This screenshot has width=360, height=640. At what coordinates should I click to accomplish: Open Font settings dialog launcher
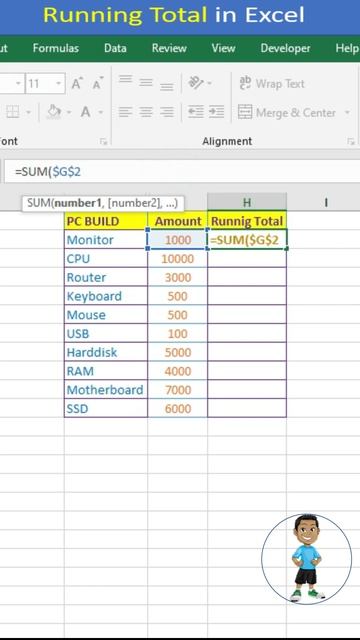click(103, 142)
